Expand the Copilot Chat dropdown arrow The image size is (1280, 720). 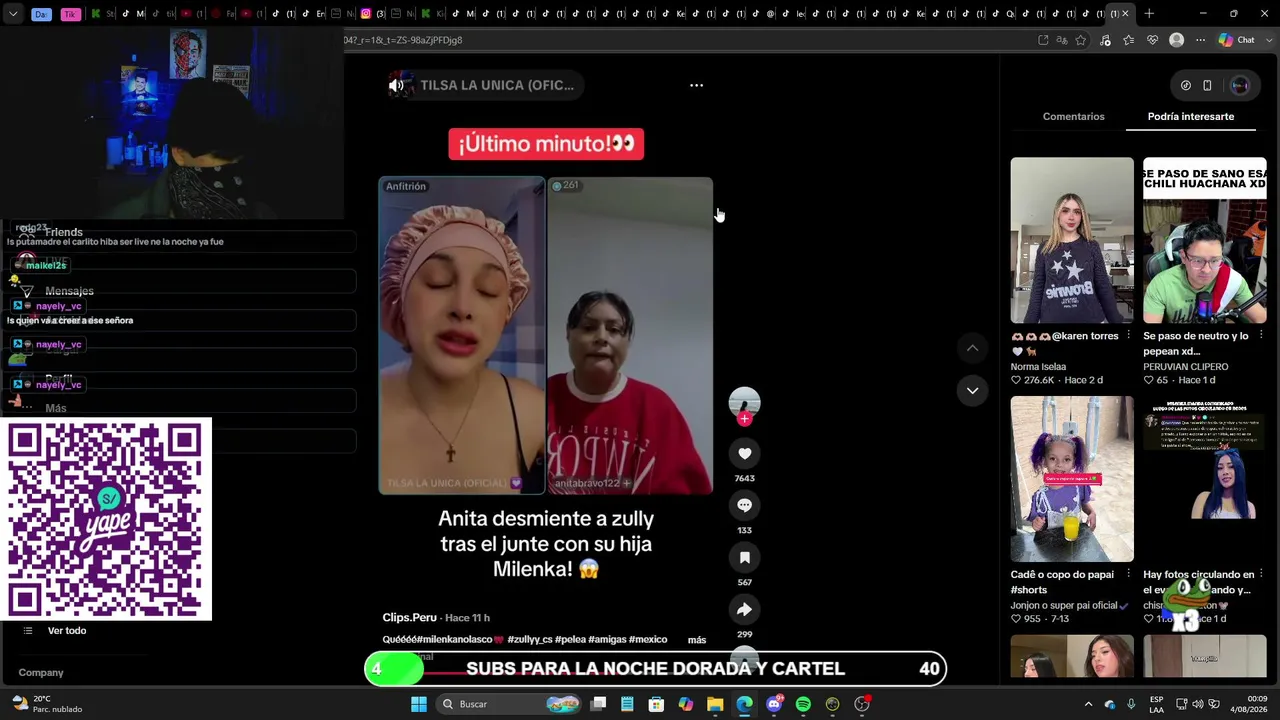[x=1268, y=40]
